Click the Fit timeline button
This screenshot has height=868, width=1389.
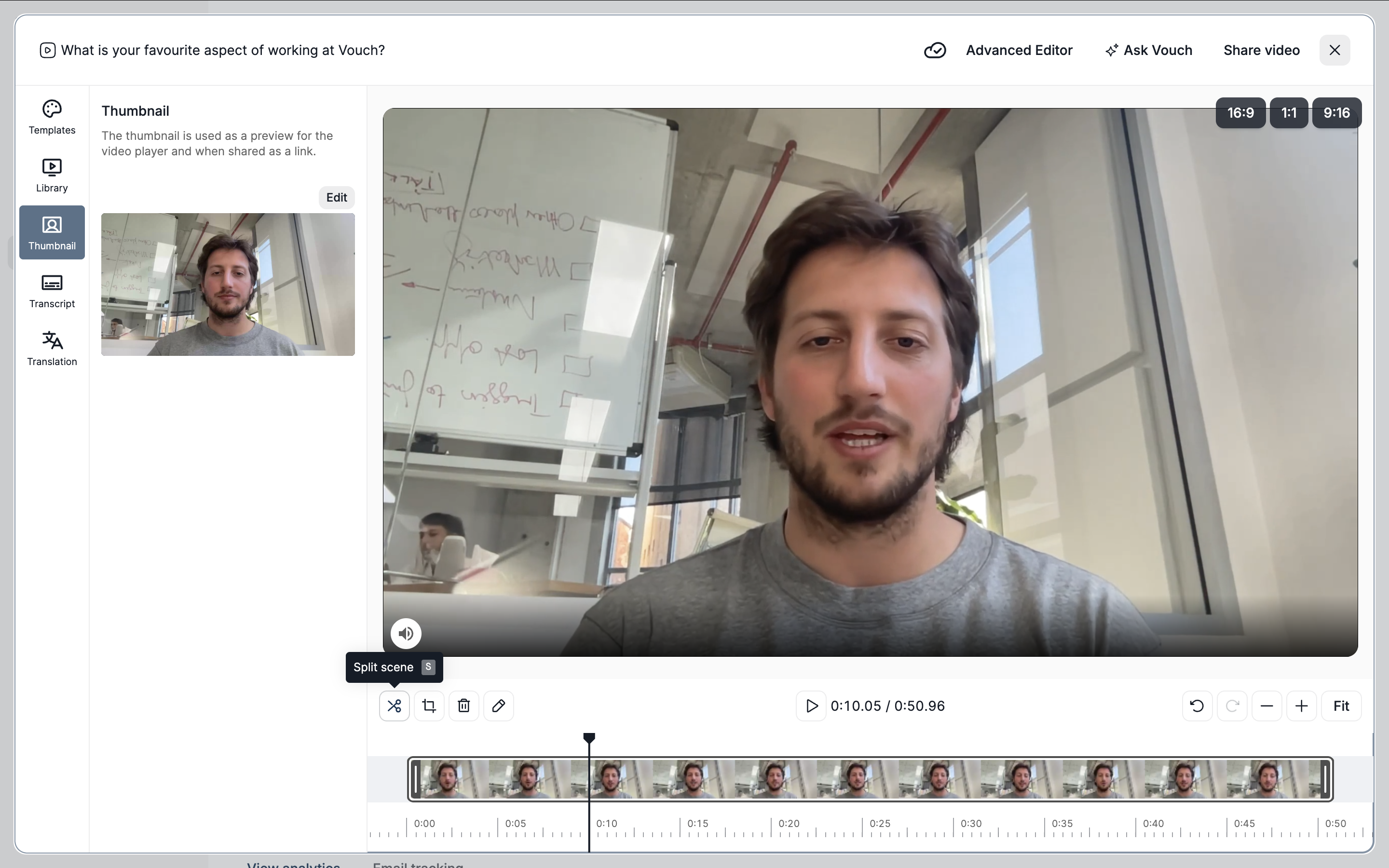click(1341, 705)
